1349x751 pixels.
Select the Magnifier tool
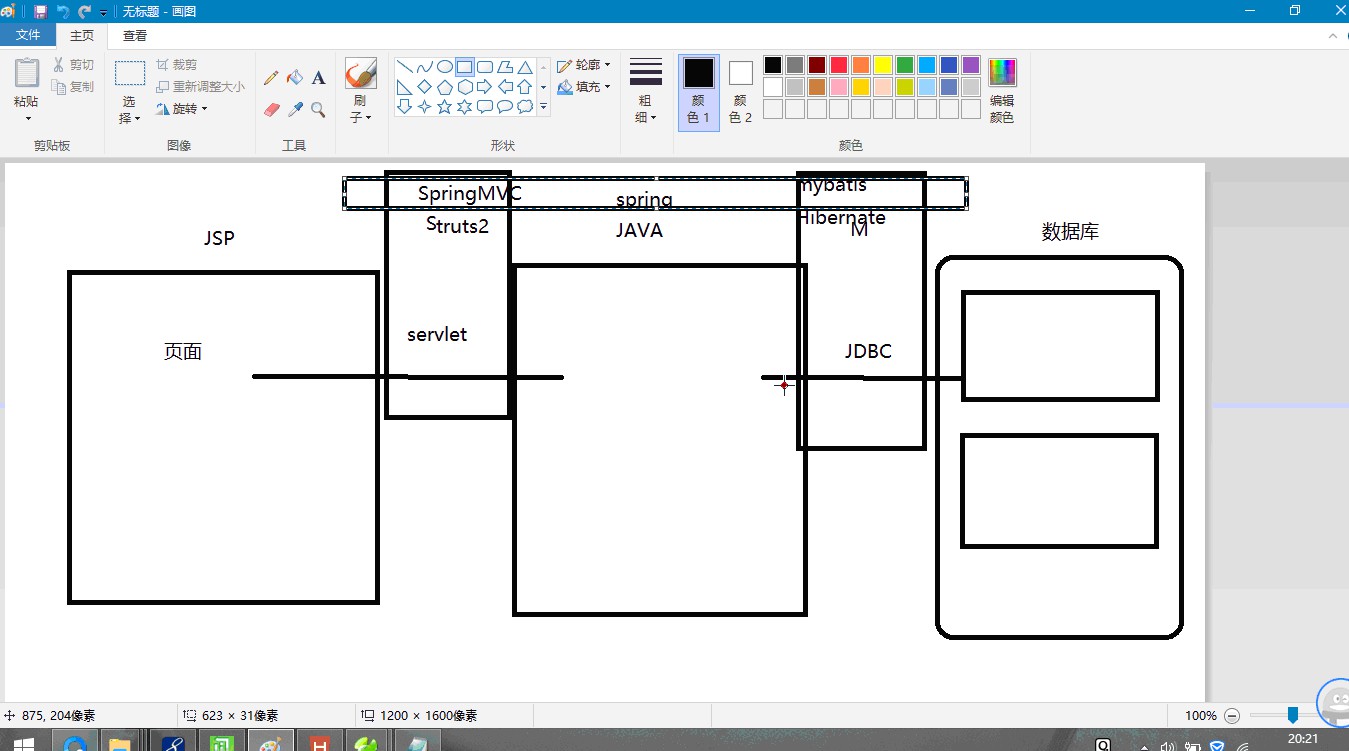click(318, 110)
